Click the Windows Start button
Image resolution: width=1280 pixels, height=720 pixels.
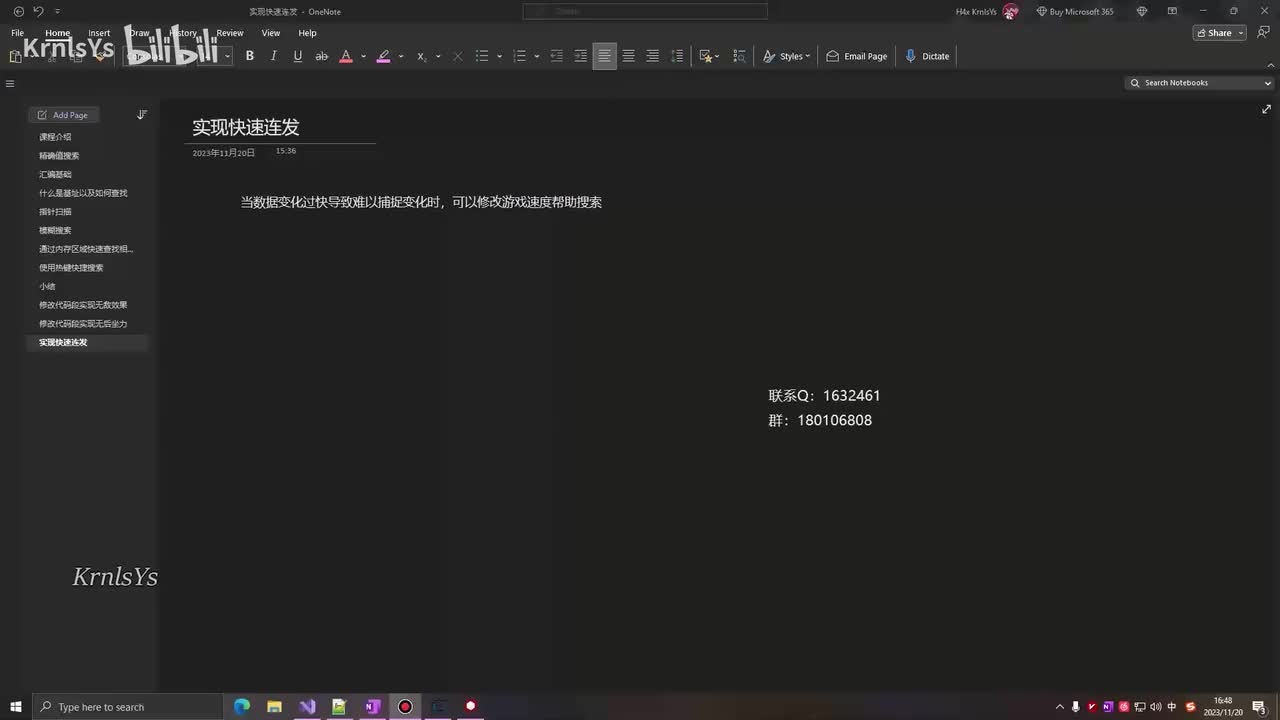point(15,707)
